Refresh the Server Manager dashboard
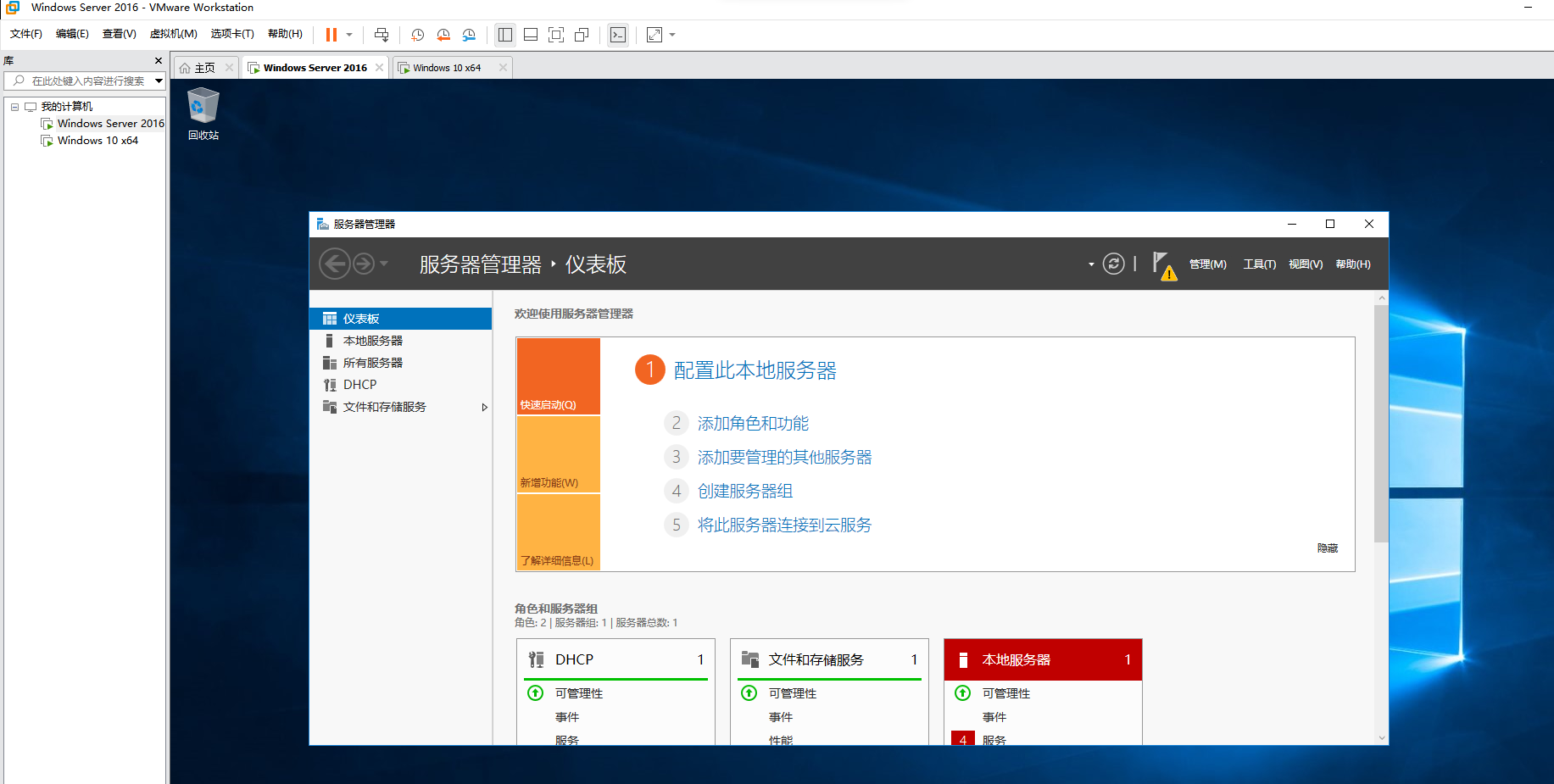 point(1114,264)
